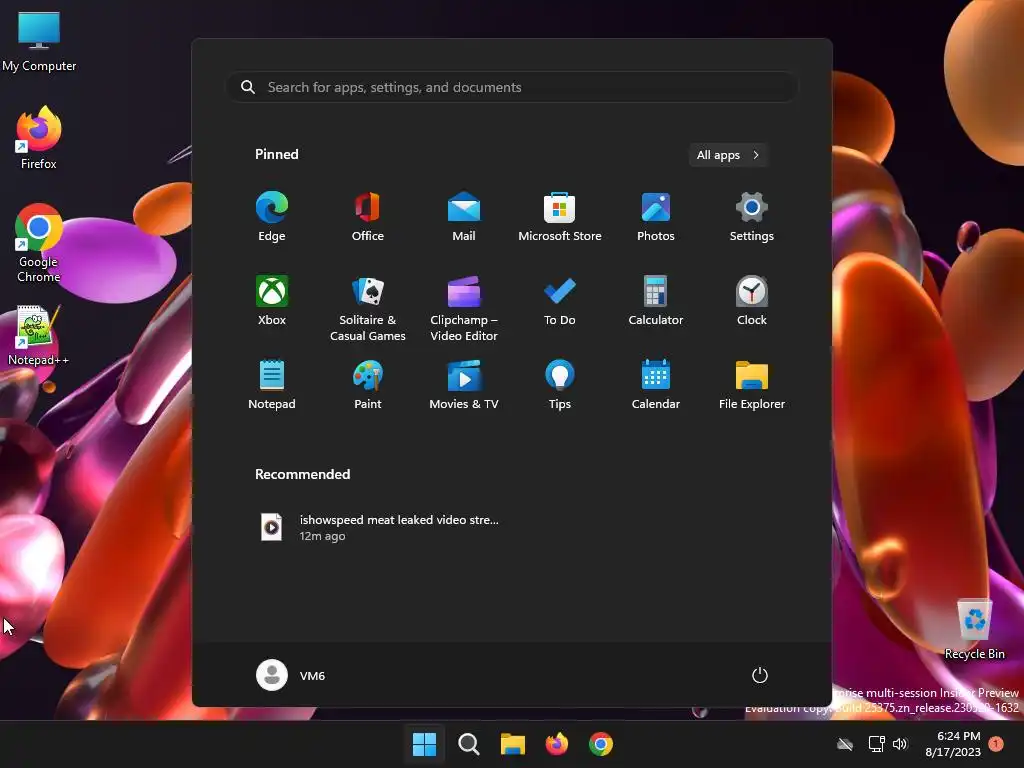Click the network status tray icon
1024x768 pixels.
click(x=876, y=744)
